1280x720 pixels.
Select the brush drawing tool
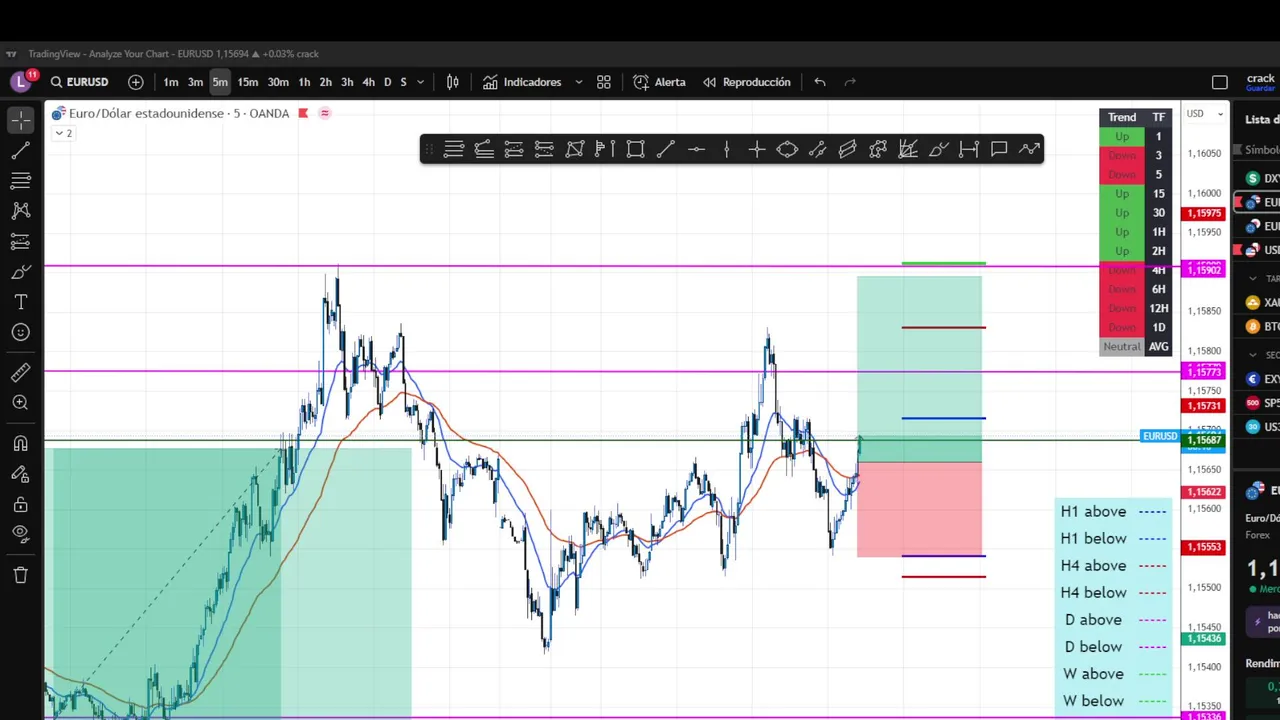tap(21, 272)
